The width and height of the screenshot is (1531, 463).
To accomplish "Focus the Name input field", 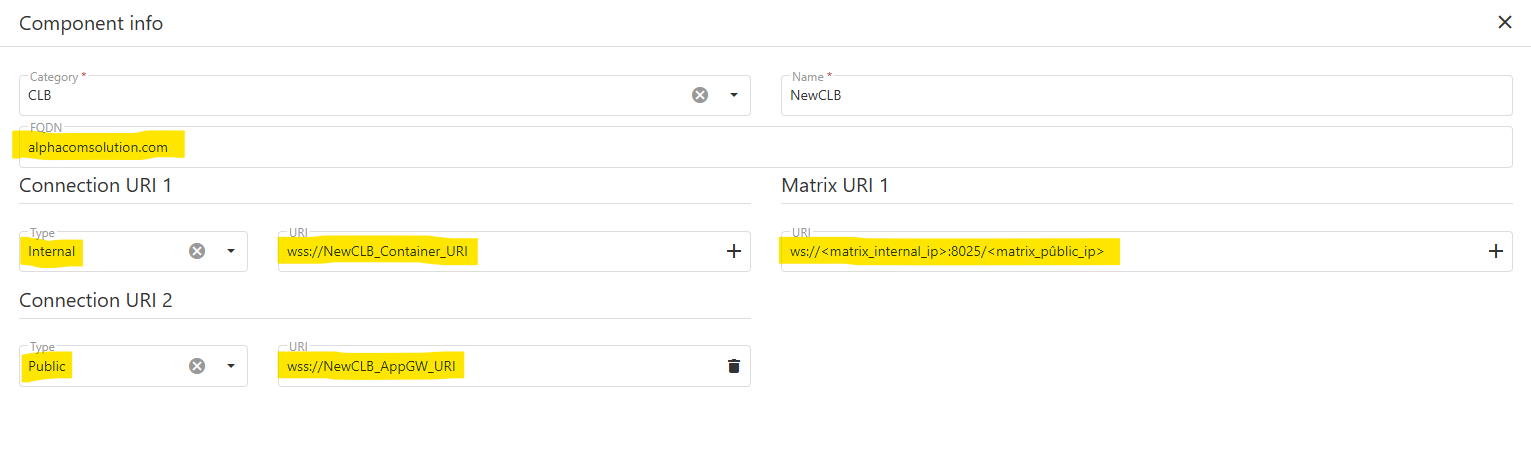I will [x=1145, y=96].
